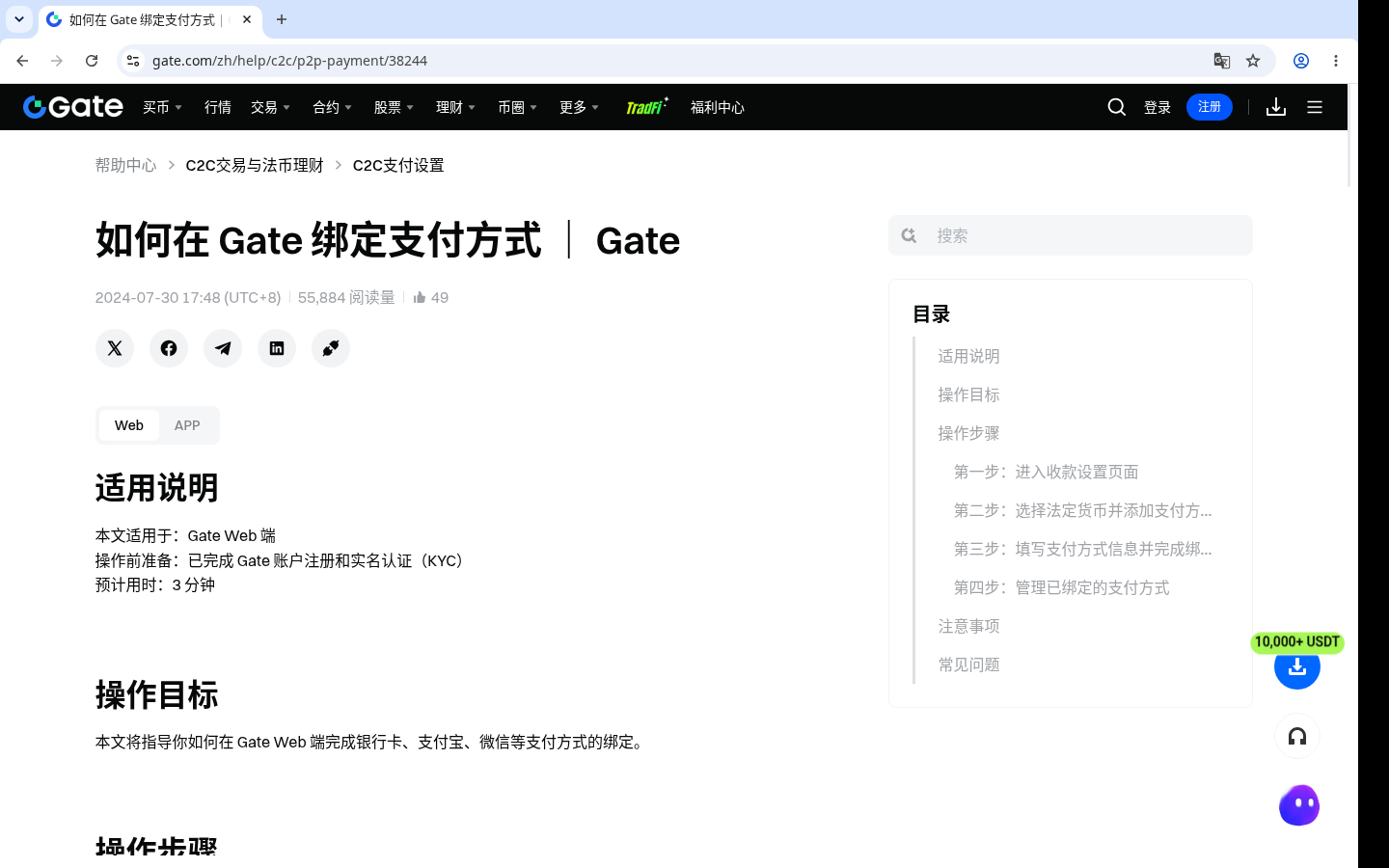The width and height of the screenshot is (1389, 868).
Task: Open the 福利中心 menu item
Action: [x=718, y=107]
